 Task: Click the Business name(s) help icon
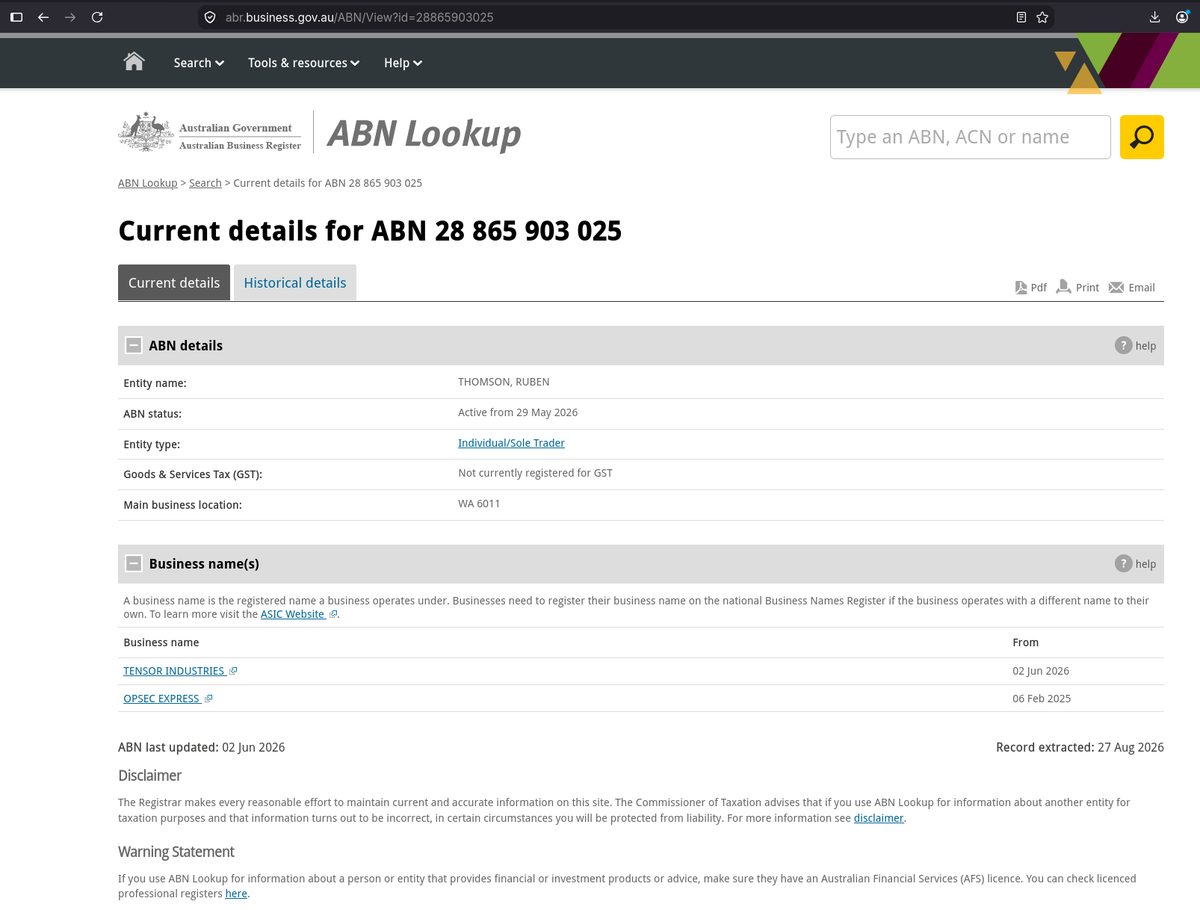point(1124,563)
